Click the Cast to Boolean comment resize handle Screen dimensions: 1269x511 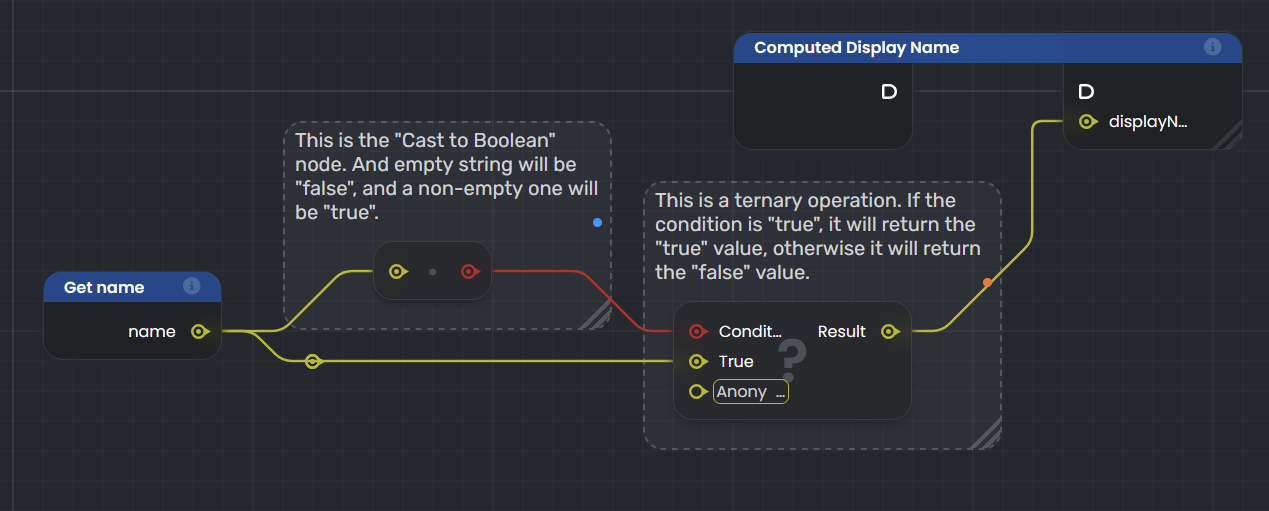(x=598, y=317)
